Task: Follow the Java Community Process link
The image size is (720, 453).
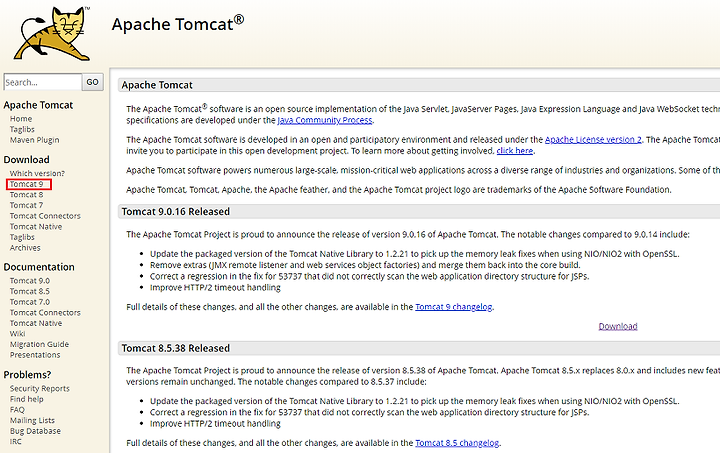Action: (x=325, y=120)
